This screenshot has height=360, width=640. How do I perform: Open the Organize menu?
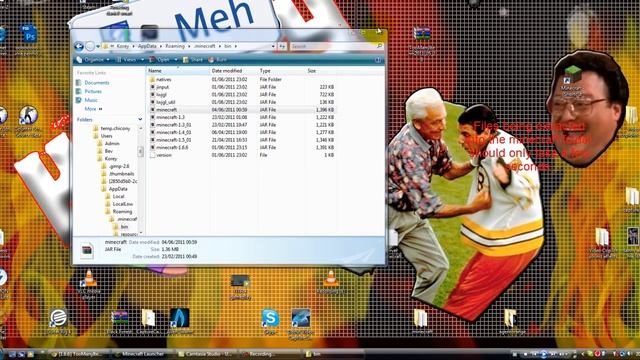point(93,60)
